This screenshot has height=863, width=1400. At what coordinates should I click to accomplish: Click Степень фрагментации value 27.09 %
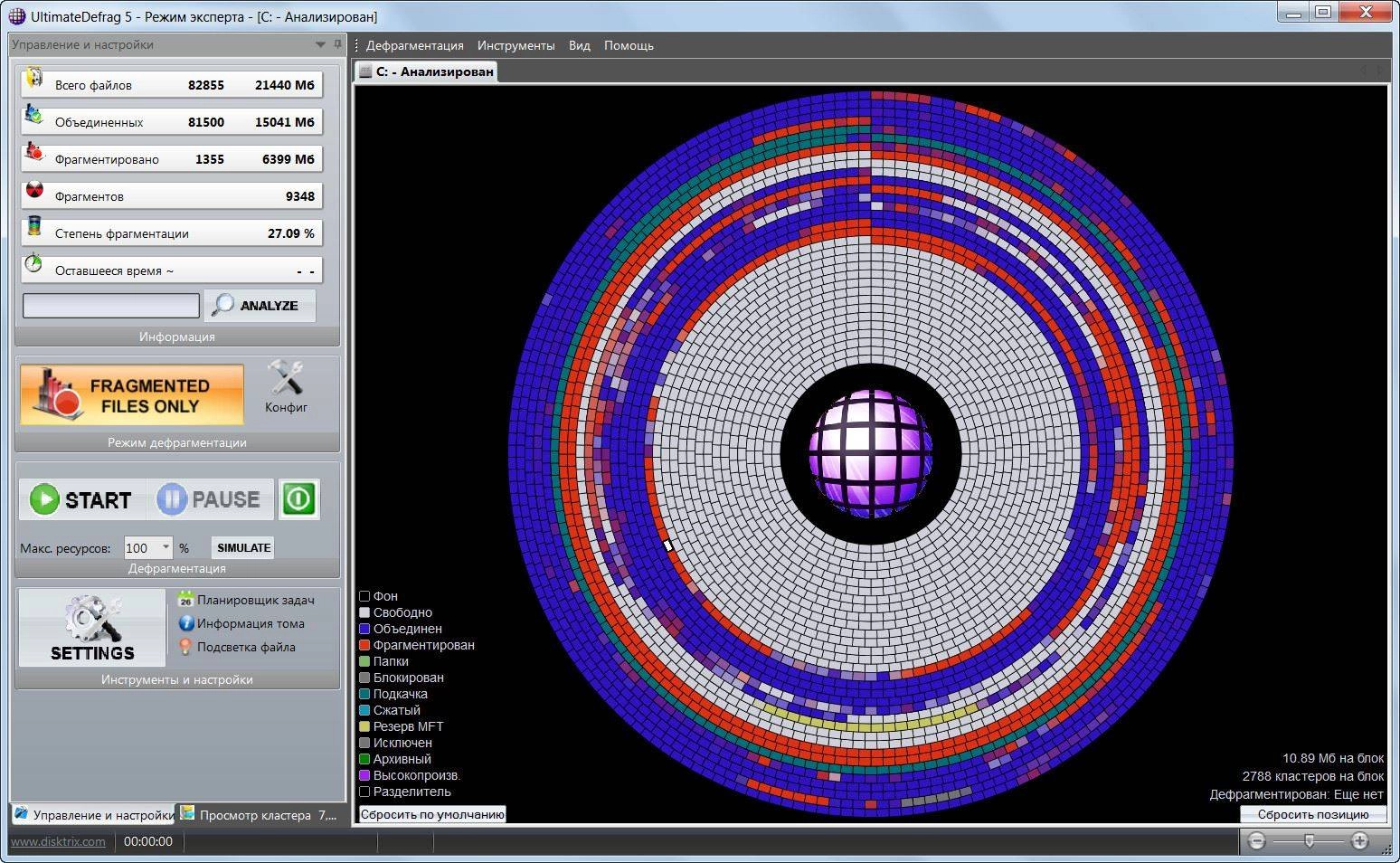(291, 233)
